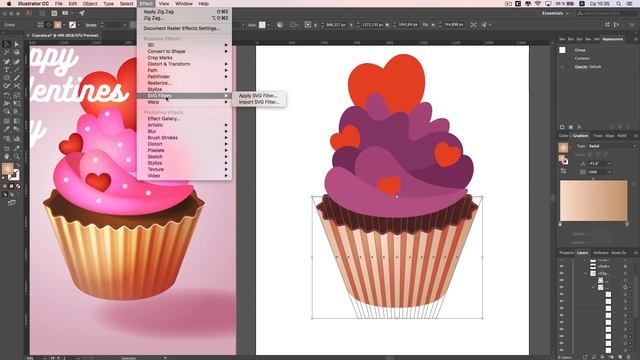Select the Lasso tool
The image size is (640, 360).
click(17, 53)
